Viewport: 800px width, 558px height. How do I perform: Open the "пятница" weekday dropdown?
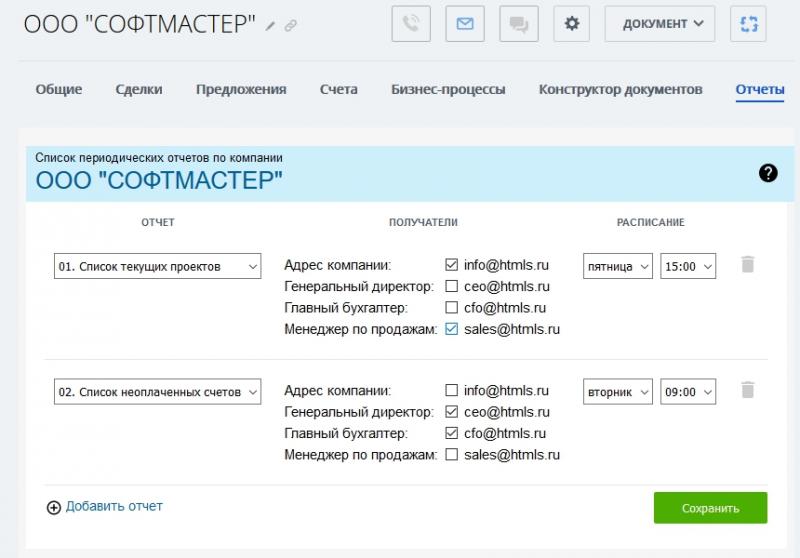pos(617,266)
